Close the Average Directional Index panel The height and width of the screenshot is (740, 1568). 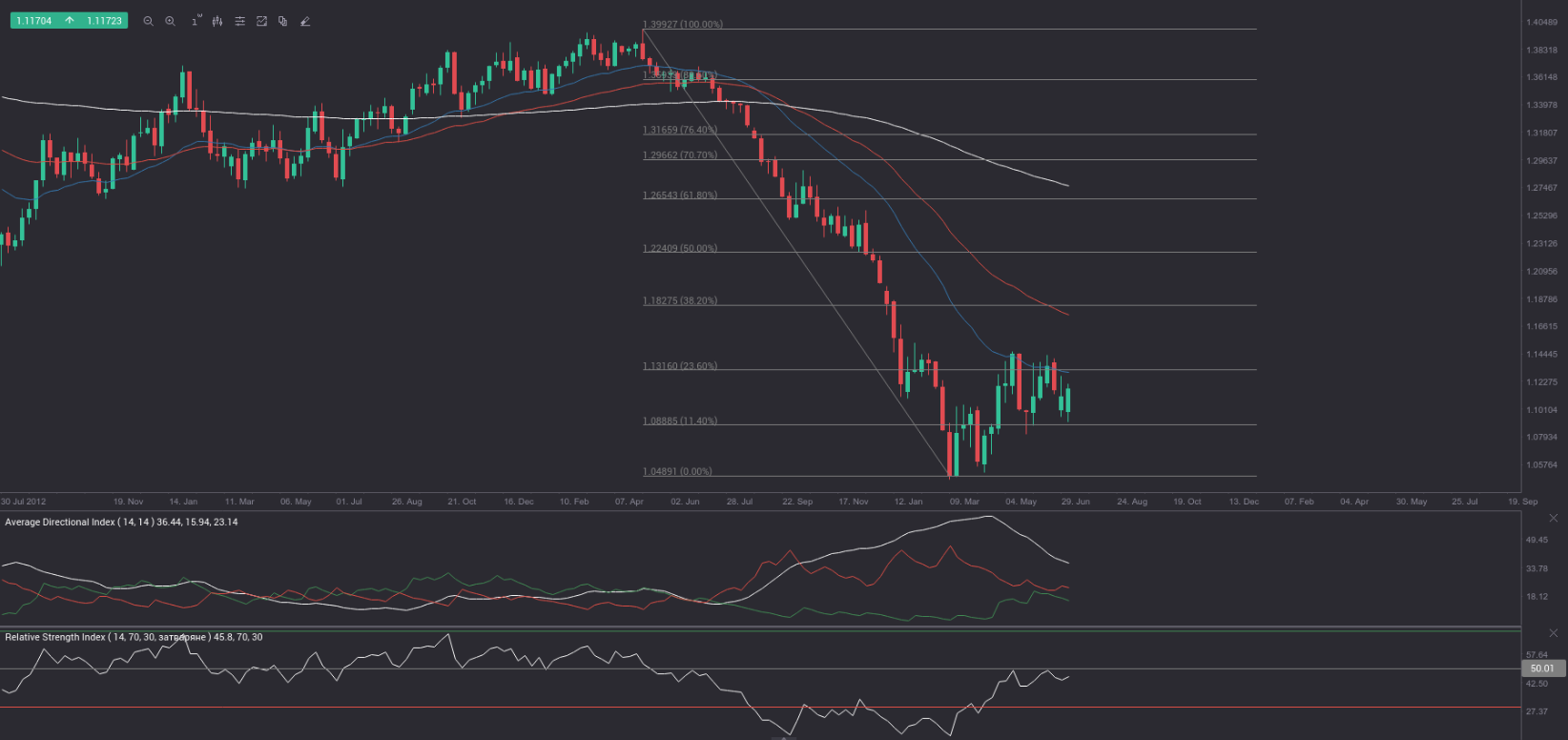pyautogui.click(x=1554, y=519)
